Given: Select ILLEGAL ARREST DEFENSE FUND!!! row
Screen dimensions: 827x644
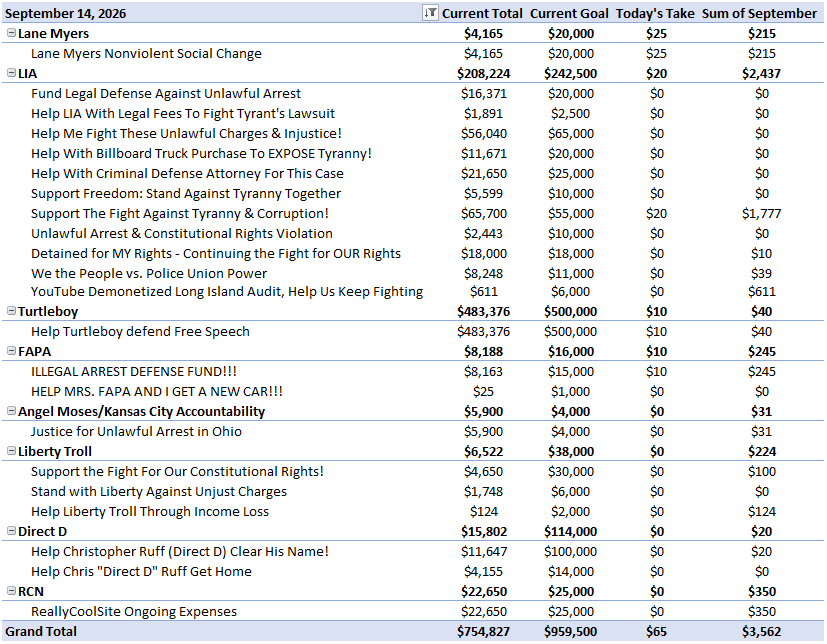Looking at the screenshot, I should 413,371.
